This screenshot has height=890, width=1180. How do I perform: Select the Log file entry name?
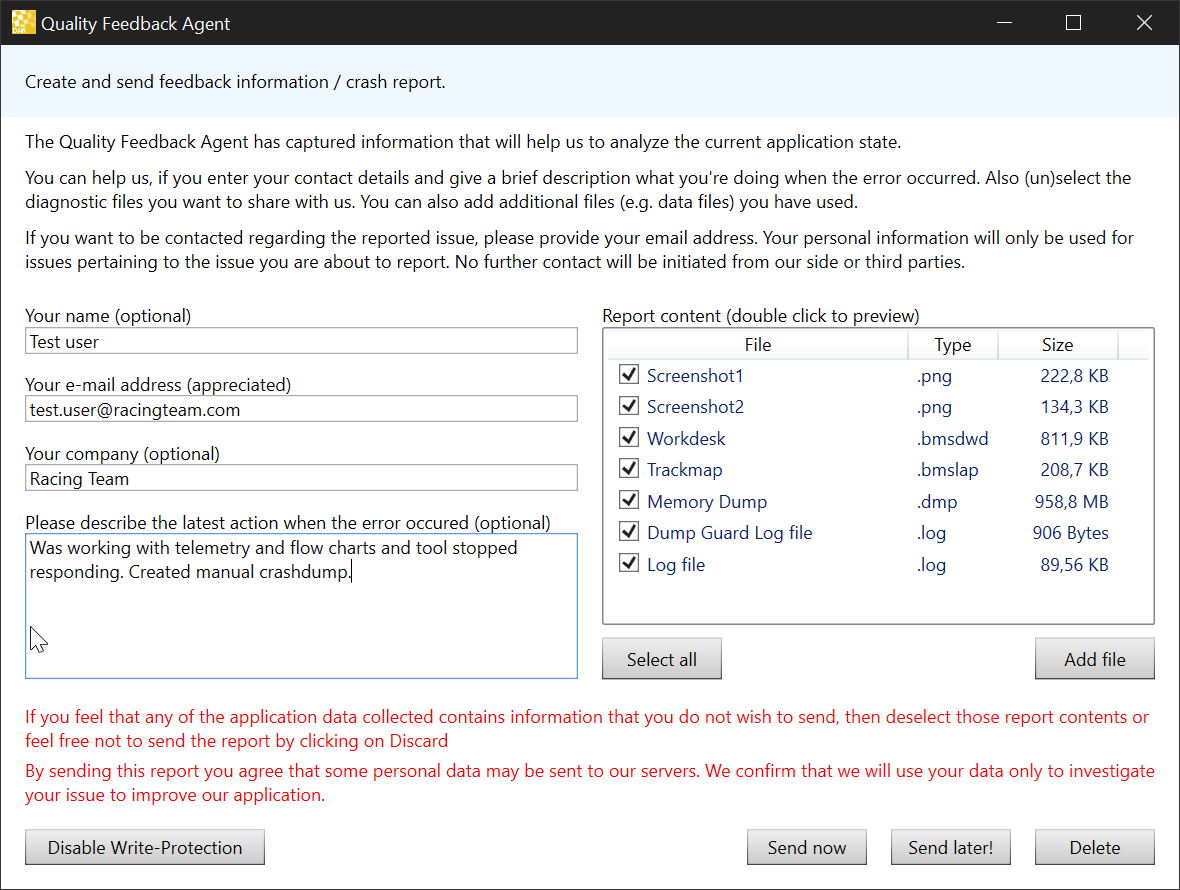coord(676,565)
